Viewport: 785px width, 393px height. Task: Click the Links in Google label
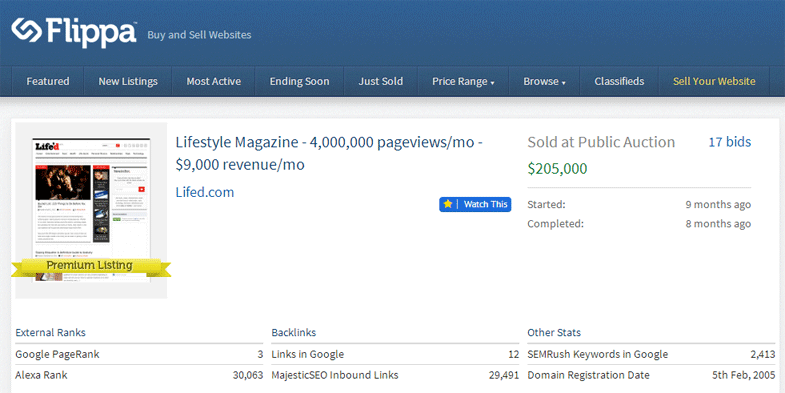click(x=307, y=354)
